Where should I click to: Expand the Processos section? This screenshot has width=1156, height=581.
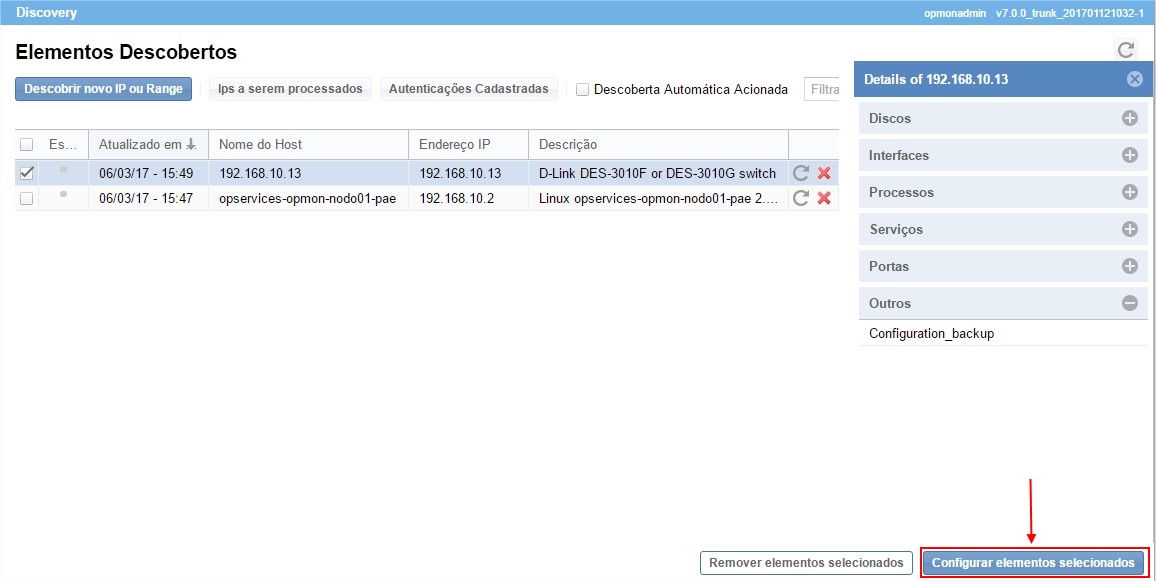tap(1130, 192)
